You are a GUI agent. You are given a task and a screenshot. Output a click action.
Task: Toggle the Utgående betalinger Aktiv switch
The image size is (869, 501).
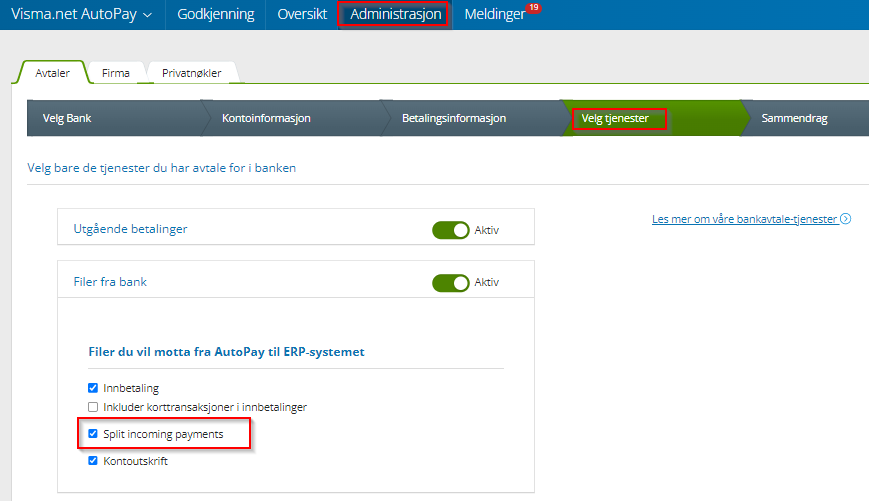451,230
